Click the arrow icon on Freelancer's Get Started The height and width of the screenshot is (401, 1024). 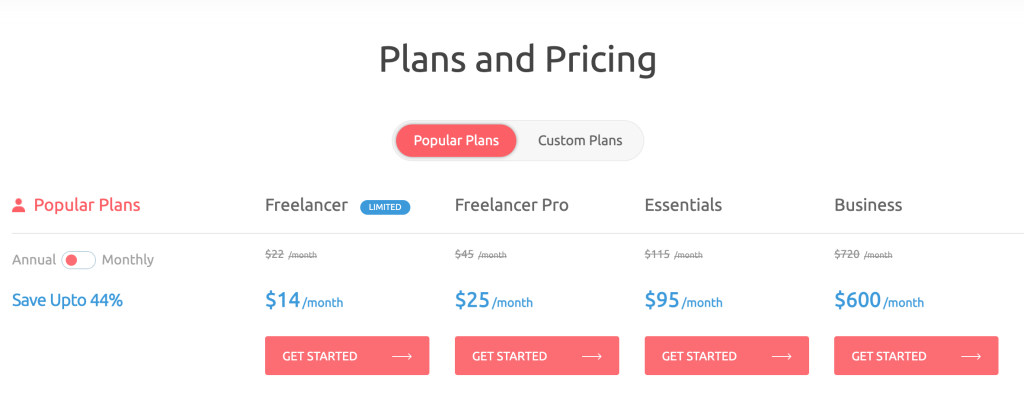tap(402, 356)
